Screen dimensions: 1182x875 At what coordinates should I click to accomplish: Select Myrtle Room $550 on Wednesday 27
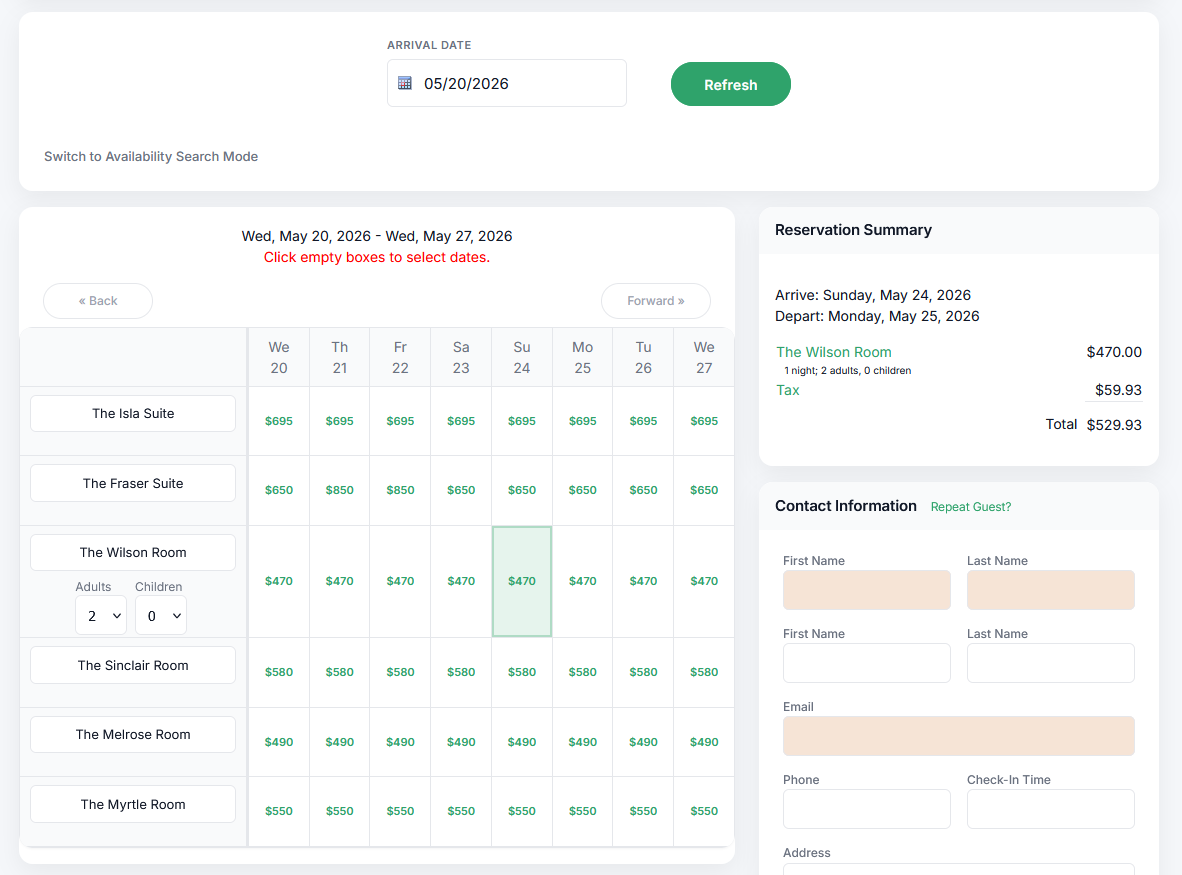[x=704, y=811]
